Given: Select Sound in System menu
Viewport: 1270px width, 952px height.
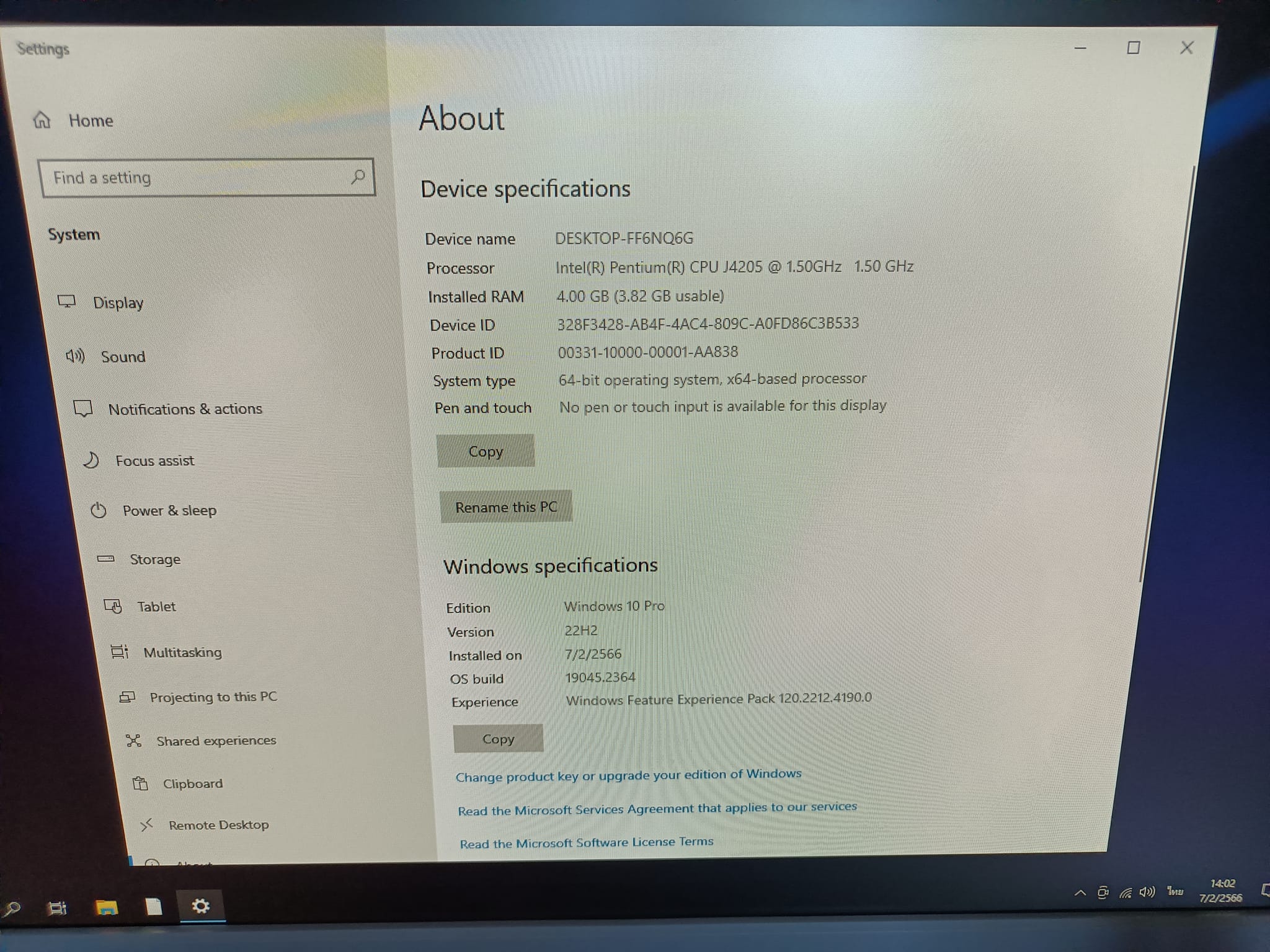Looking at the screenshot, I should click(123, 356).
